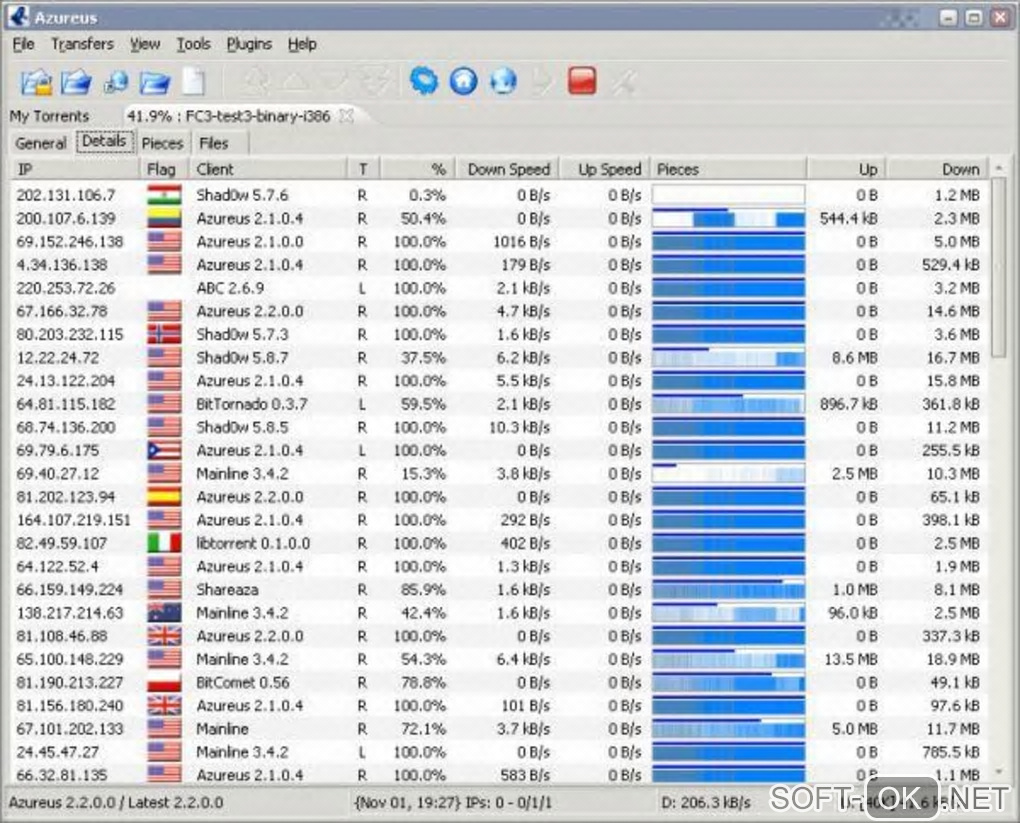Viewport: 1020px width, 823px height.
Task: Click the red Stop button icon
Action: point(582,82)
